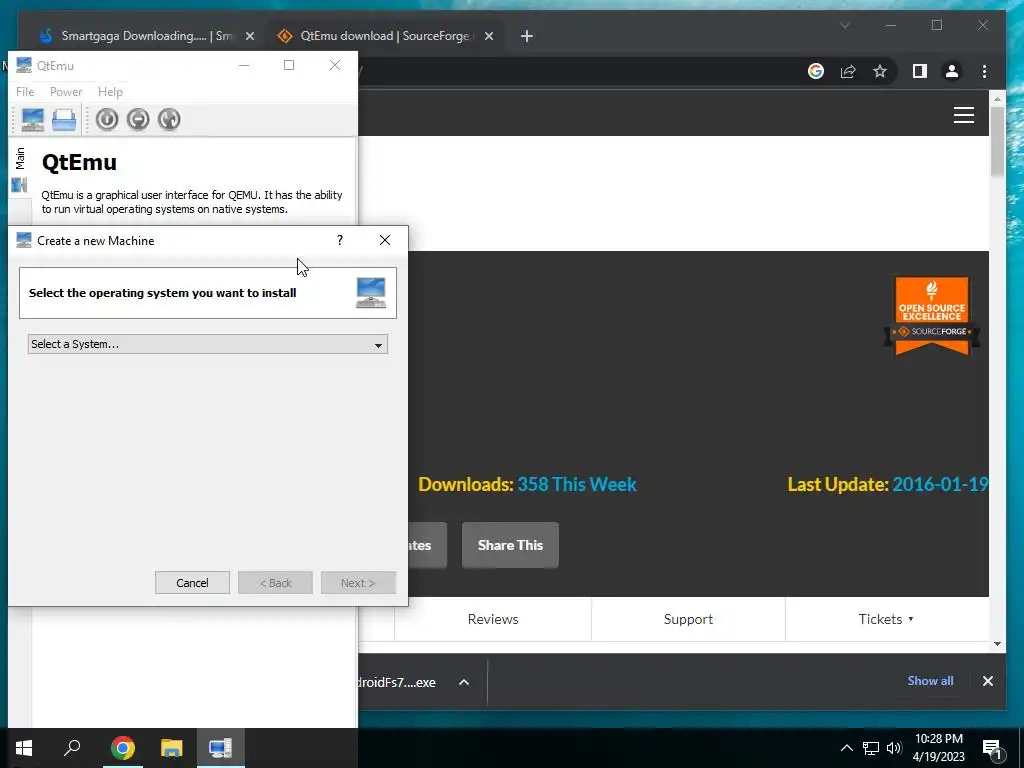
Task: Click the Open Machine toolbar icon in QtEmu
Action: pos(64,120)
